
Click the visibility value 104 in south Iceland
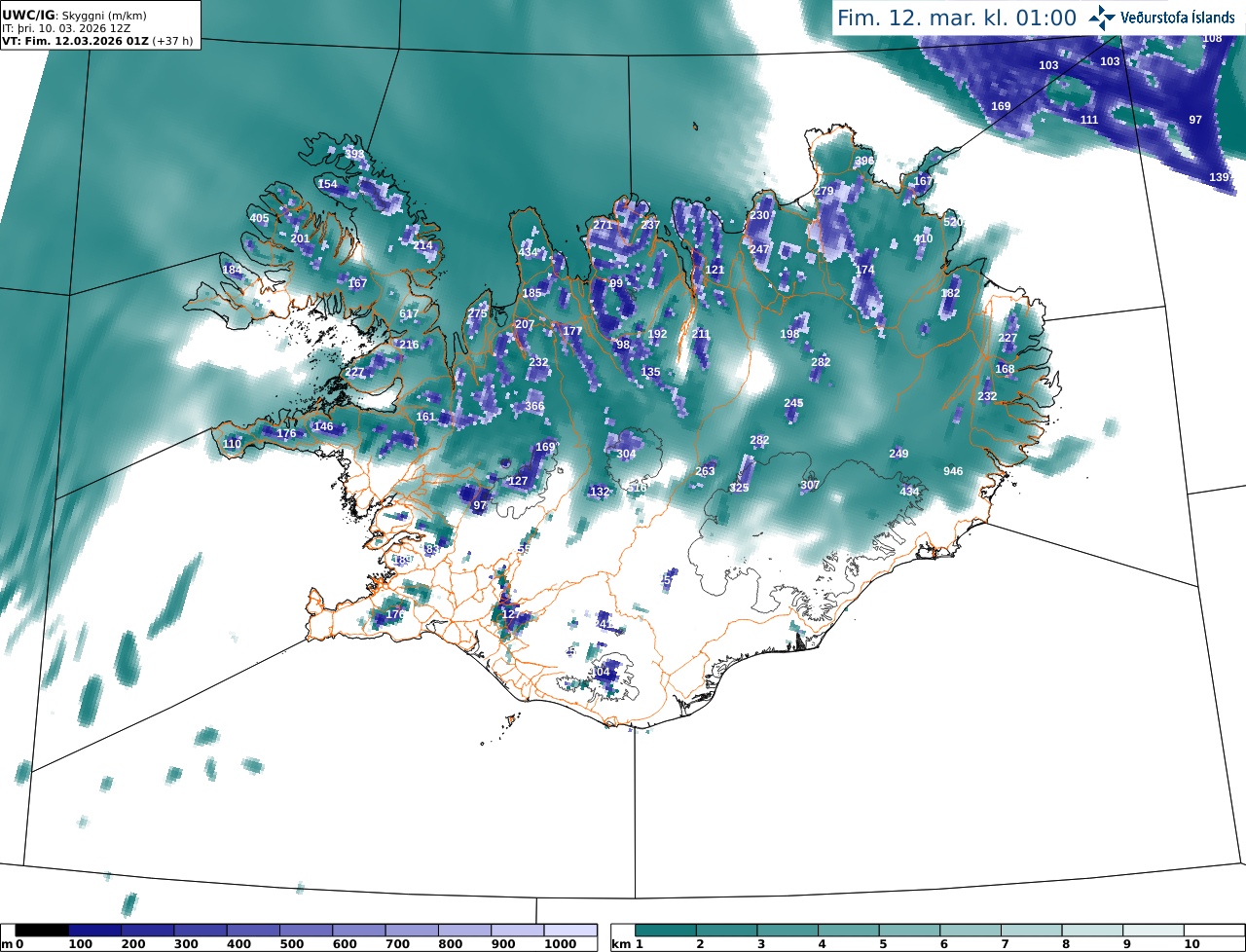point(600,672)
